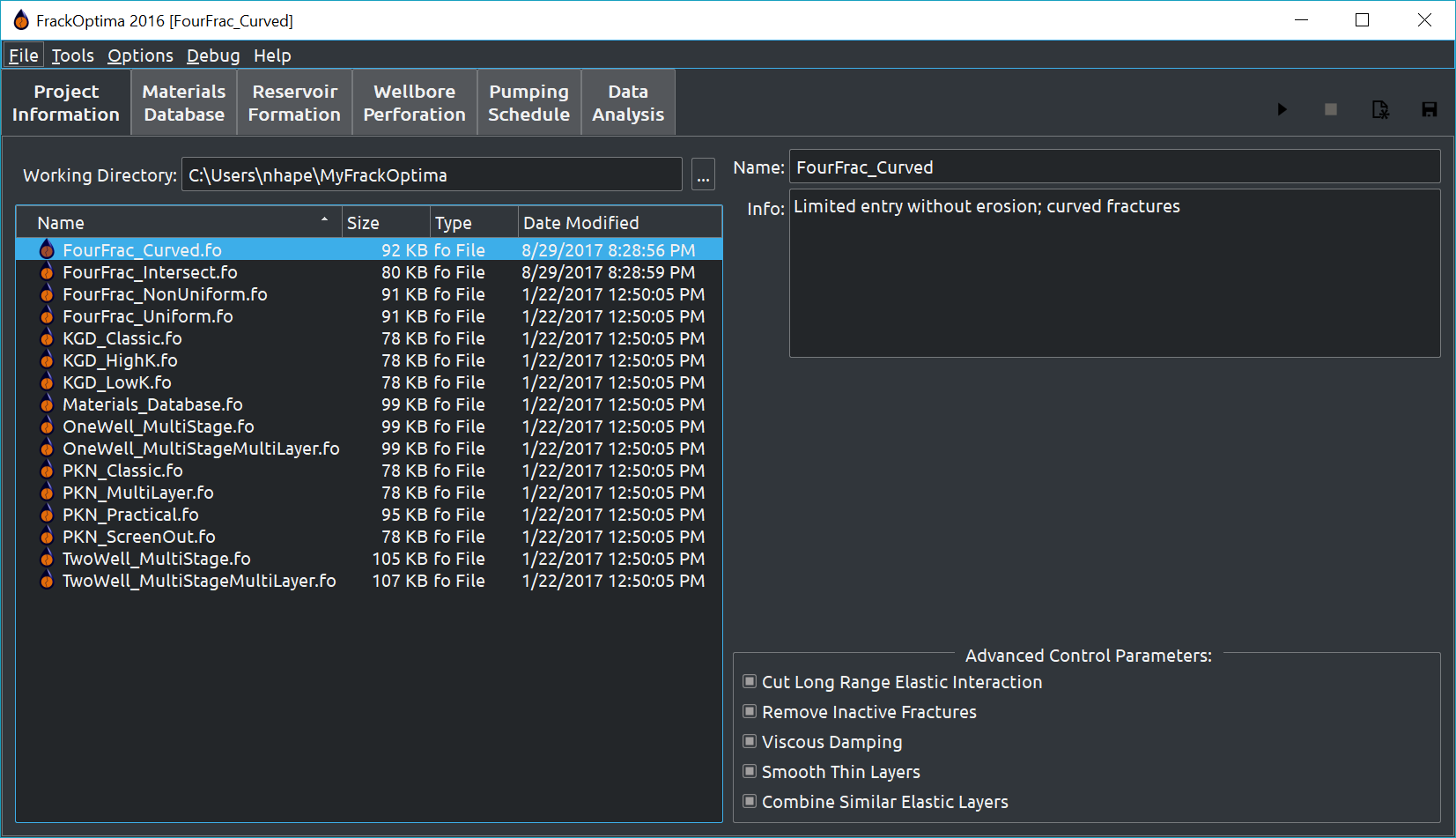Click the flame icon beside TwoWell_MultiStage.fo
1456x838 pixels.
point(47,558)
